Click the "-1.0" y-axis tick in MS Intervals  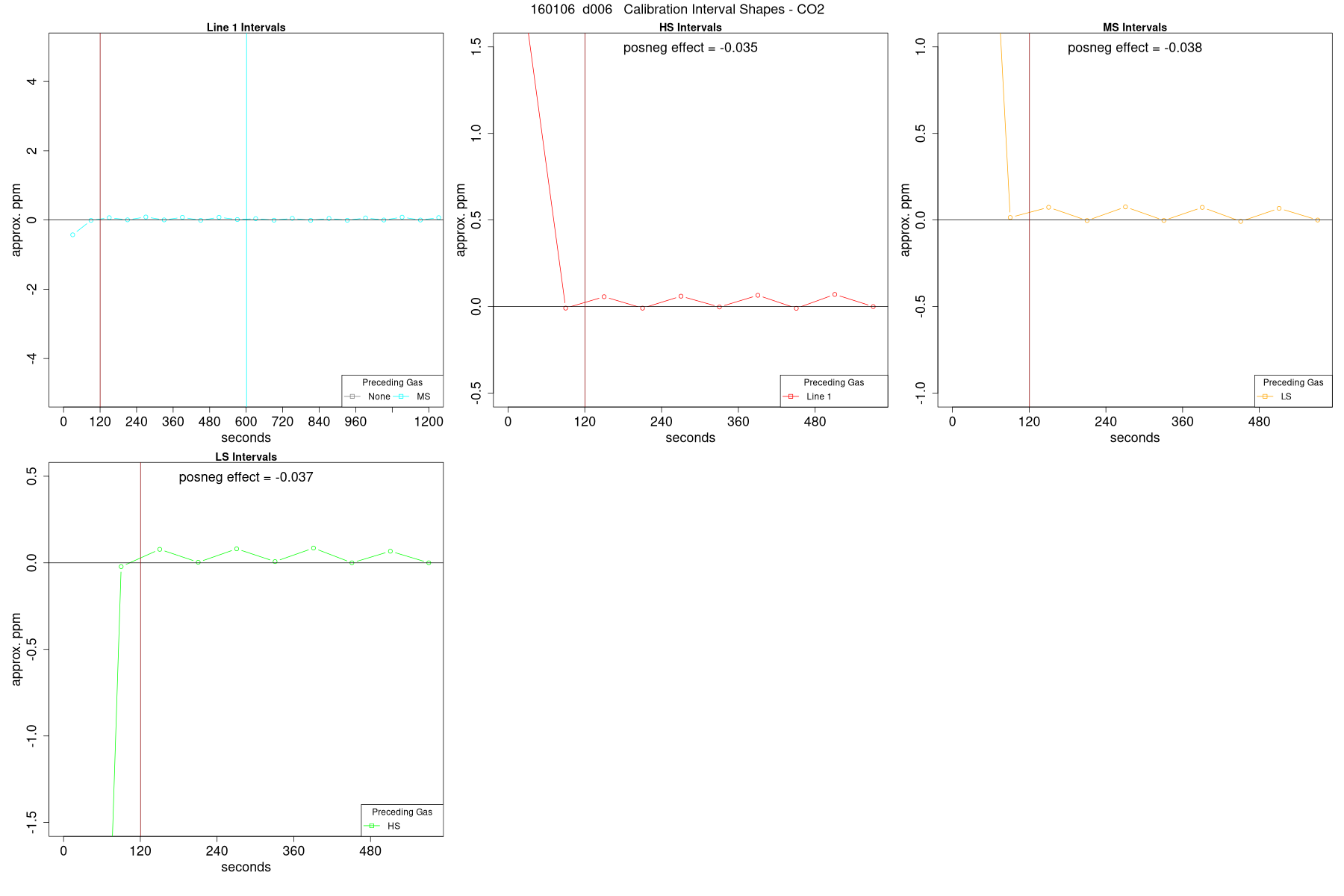point(920,393)
